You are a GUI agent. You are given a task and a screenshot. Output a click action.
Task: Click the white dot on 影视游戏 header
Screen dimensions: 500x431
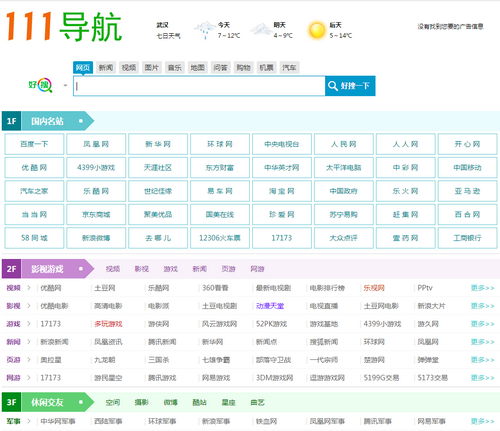pos(81,269)
